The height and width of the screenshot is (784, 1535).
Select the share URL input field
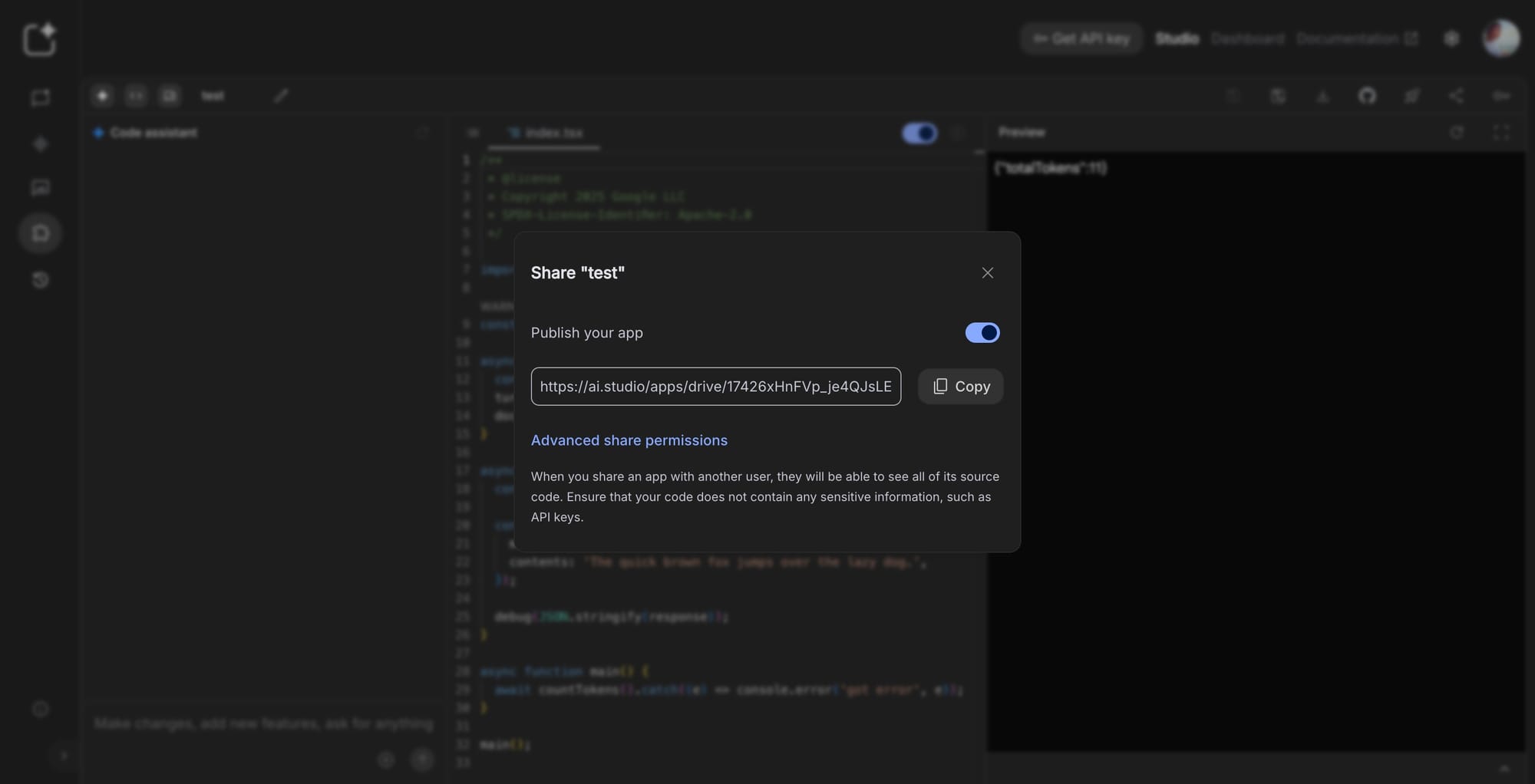[715, 386]
